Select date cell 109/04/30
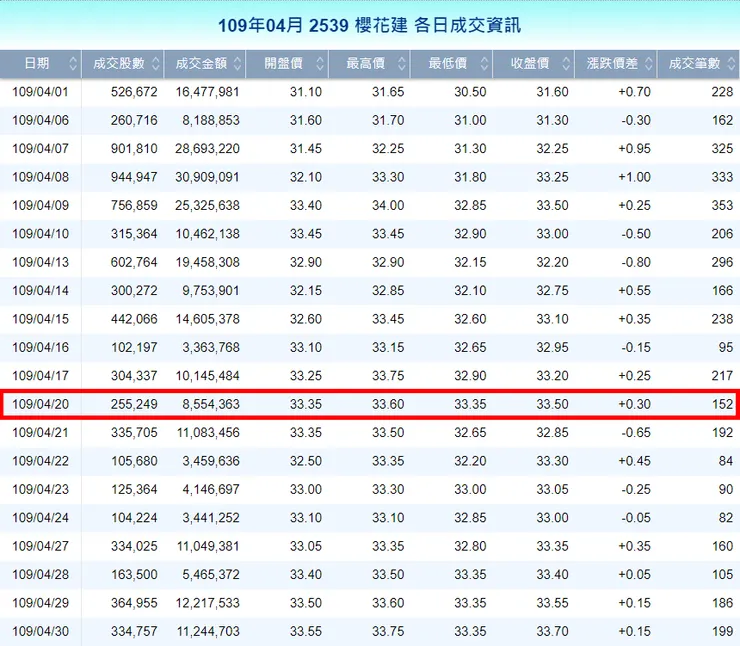The width and height of the screenshot is (740, 646). pos(41,631)
